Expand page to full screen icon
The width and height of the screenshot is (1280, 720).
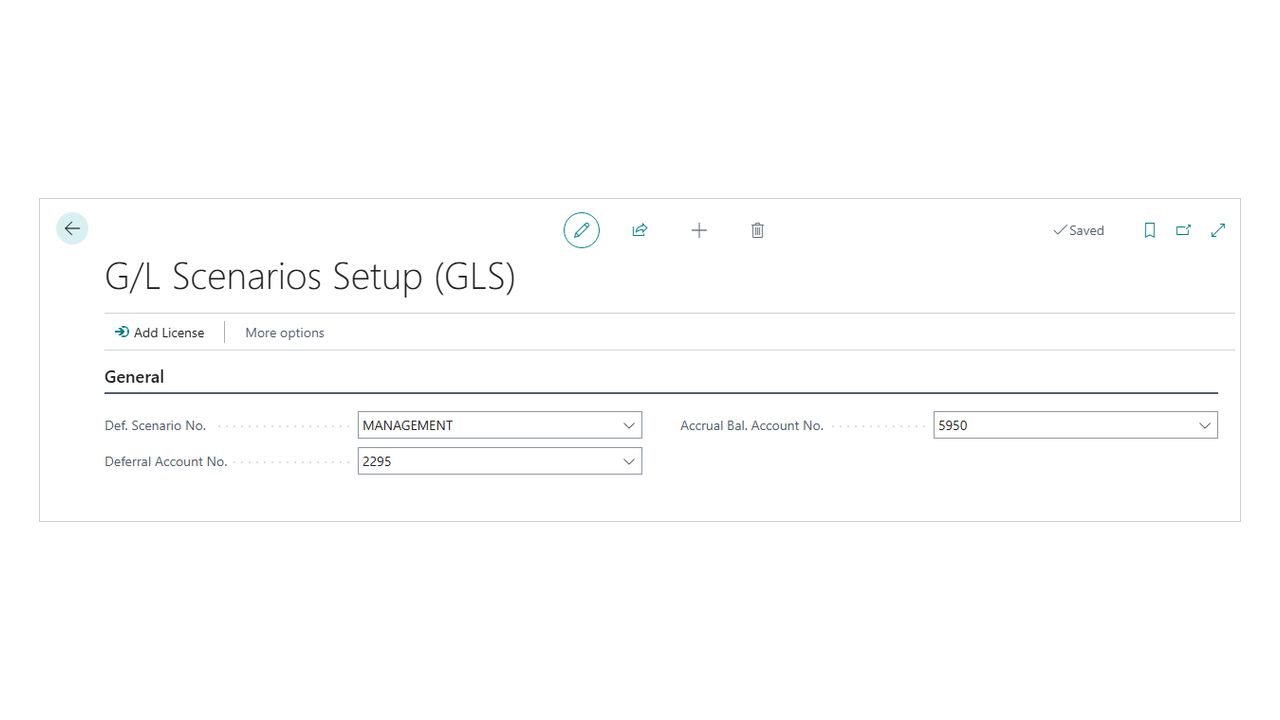[x=1218, y=230]
